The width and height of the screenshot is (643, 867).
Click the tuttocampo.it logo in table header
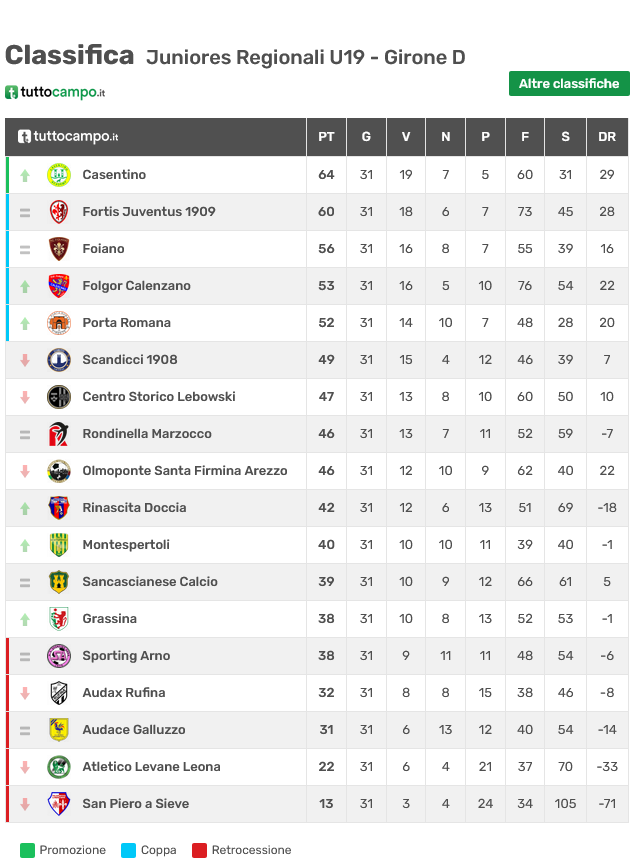[68, 137]
